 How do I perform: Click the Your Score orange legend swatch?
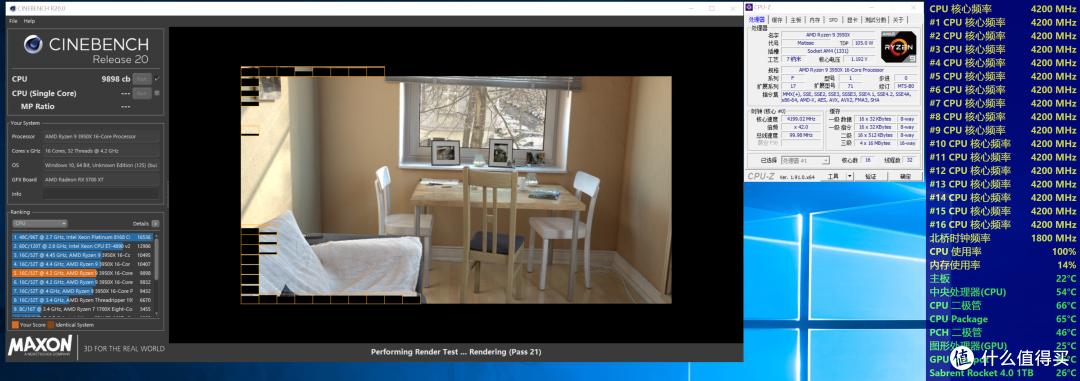tap(15, 325)
